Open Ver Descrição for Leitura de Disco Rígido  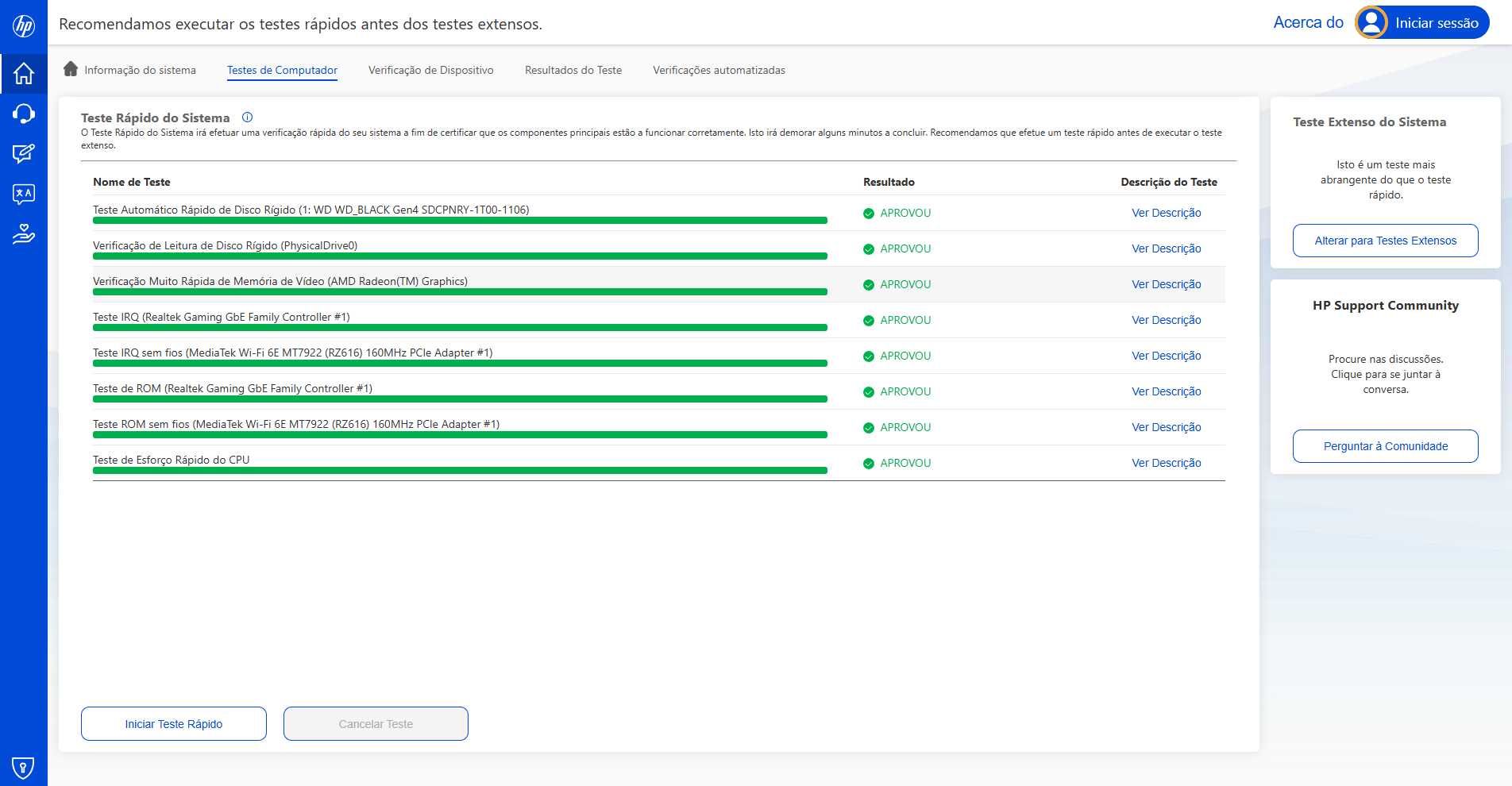(1166, 249)
